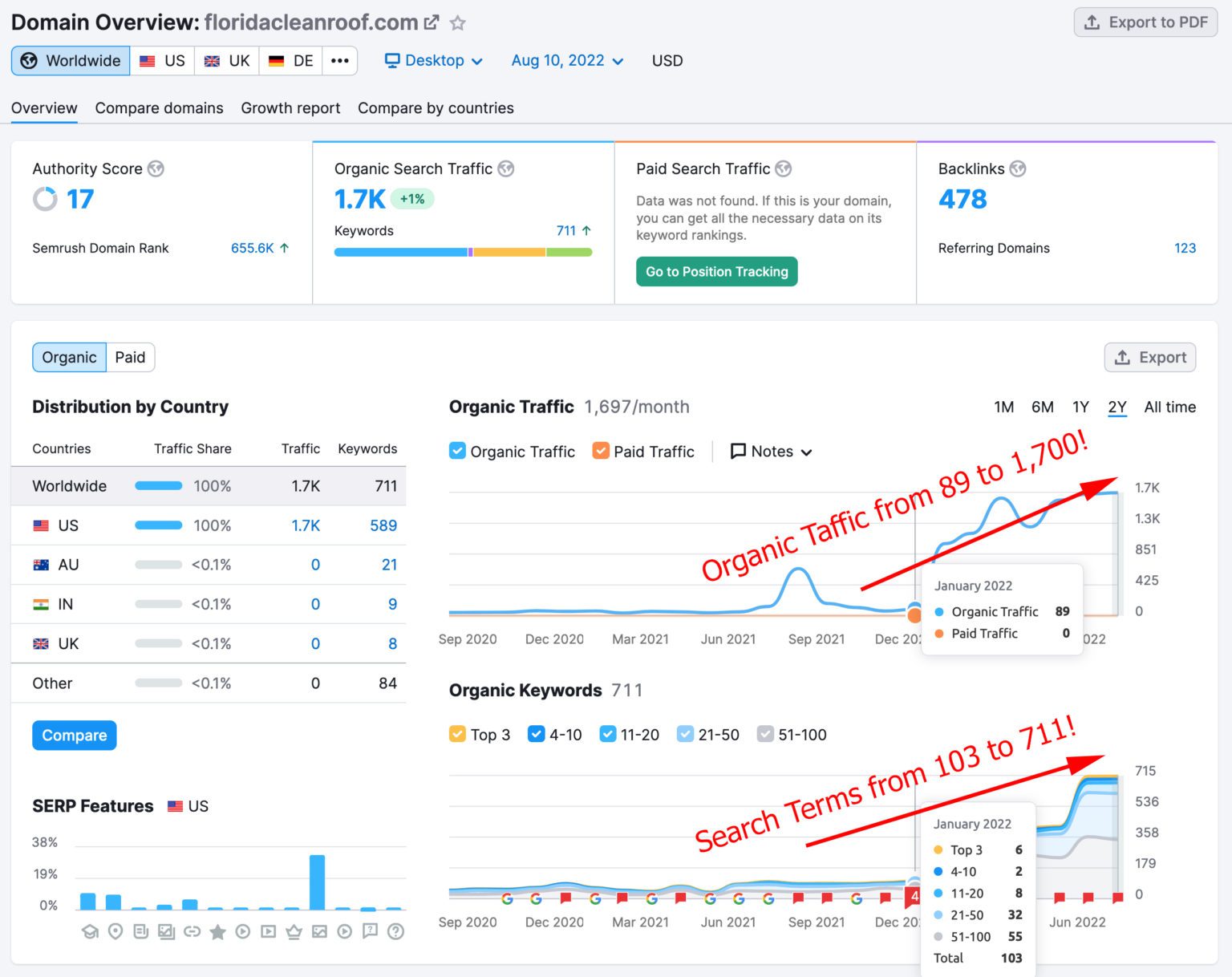This screenshot has height=977, width=1232.
Task: Favorite the domain with the star icon
Action: pyautogui.click(x=458, y=22)
